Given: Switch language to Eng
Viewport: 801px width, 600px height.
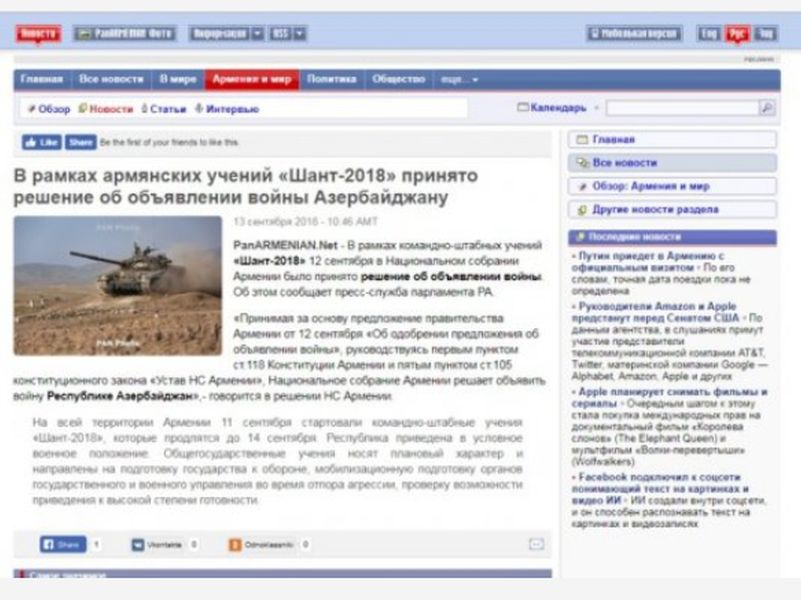Looking at the screenshot, I should (x=708, y=34).
